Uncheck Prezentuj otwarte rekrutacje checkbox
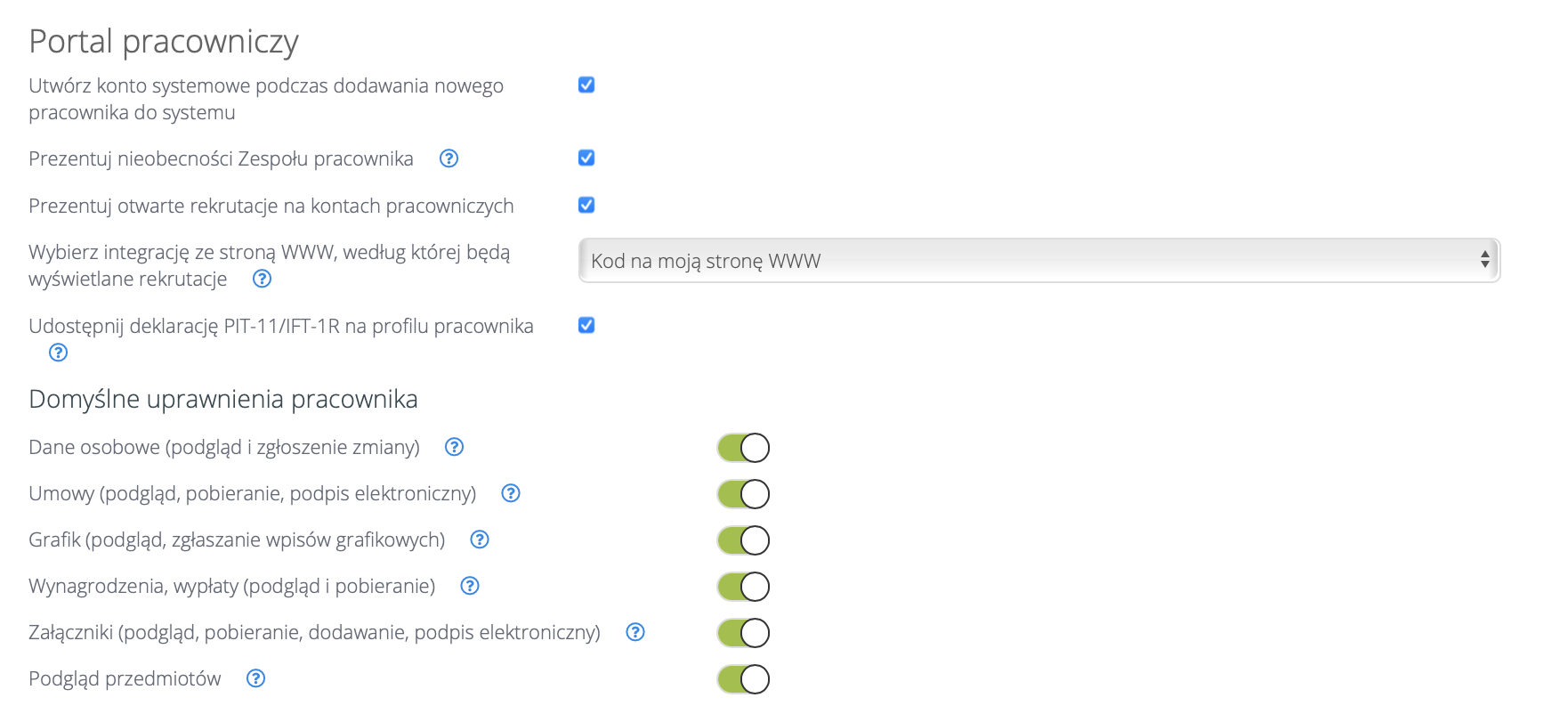Screen dimensions: 1568x714 click(x=586, y=205)
